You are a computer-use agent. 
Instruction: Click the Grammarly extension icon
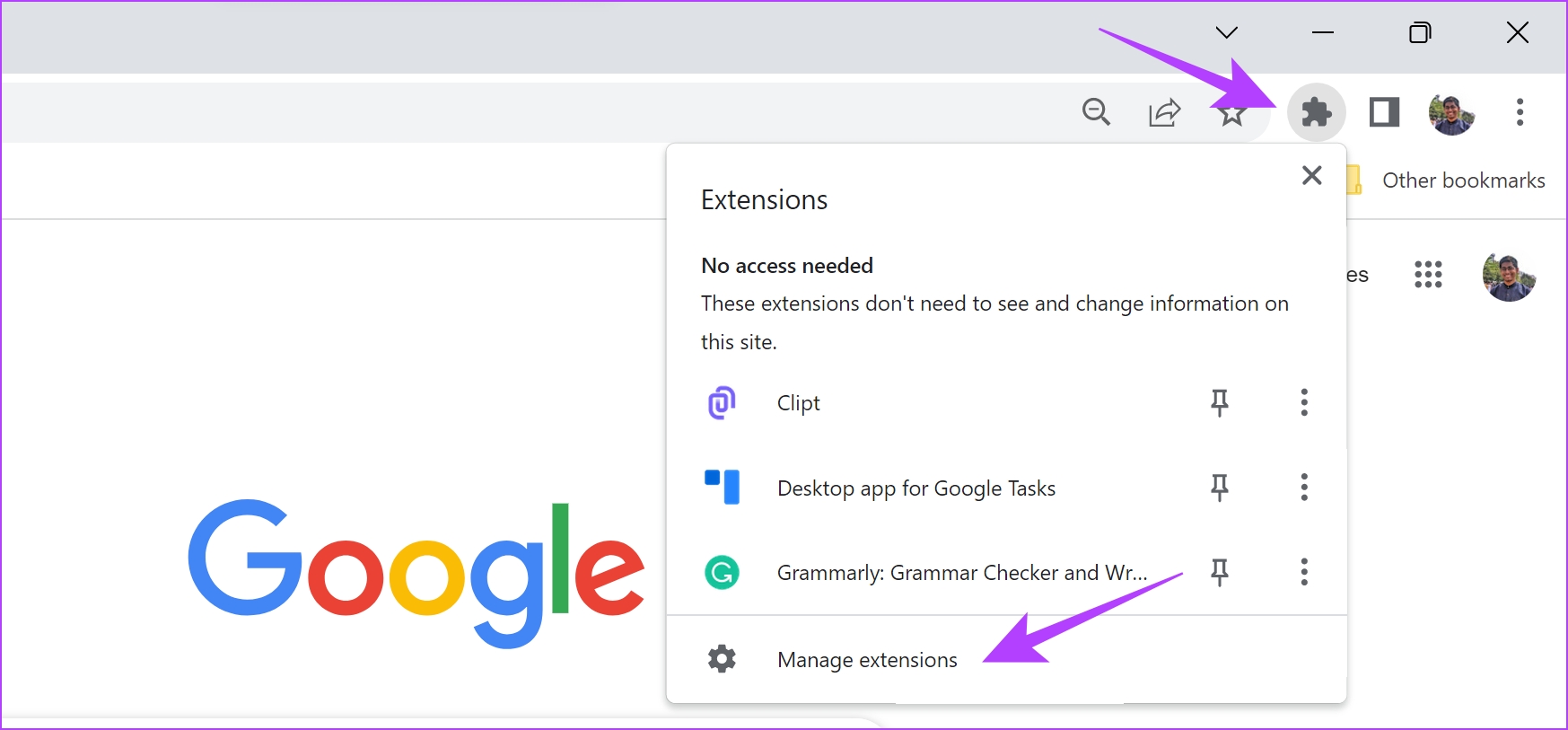pos(722,573)
